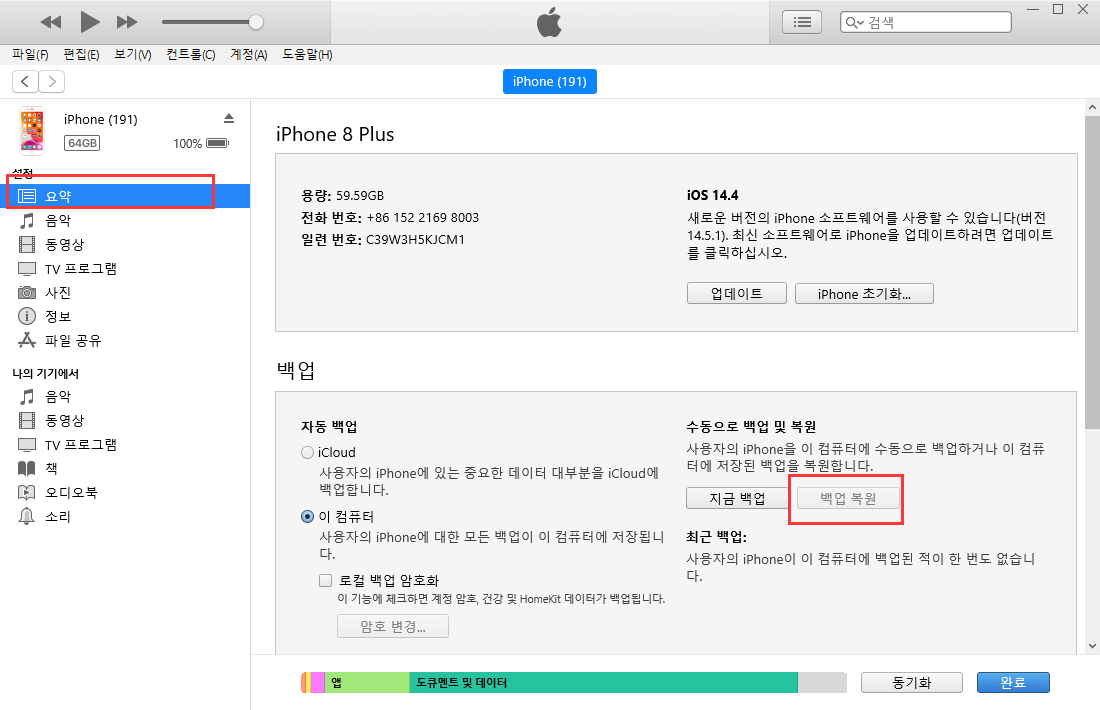
Task: Go forward with the right arrow button
Action: [x=52, y=81]
